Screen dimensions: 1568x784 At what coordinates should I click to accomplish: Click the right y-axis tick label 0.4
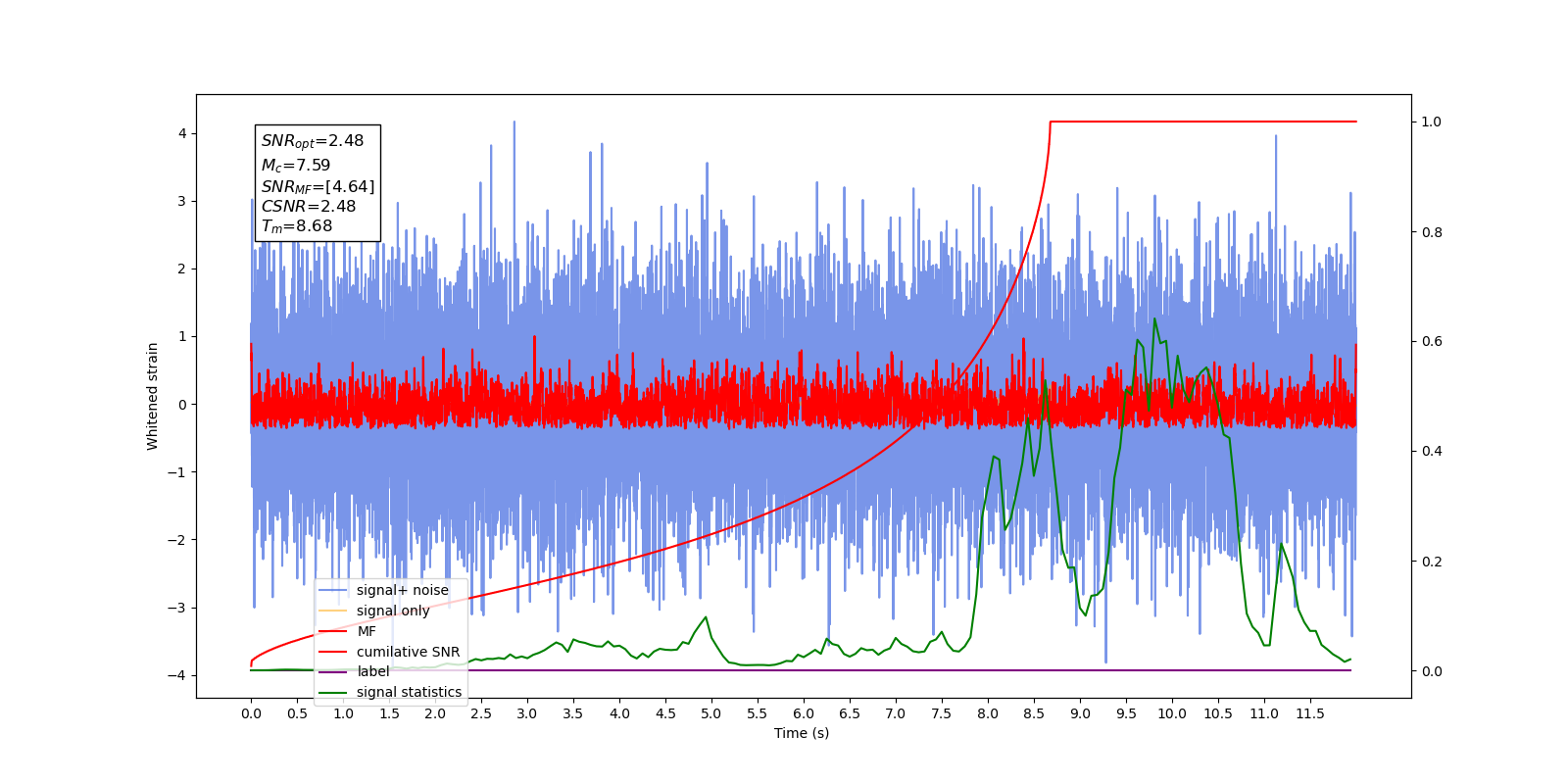click(1432, 451)
